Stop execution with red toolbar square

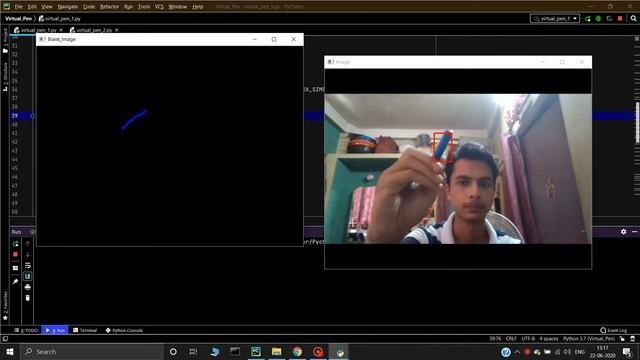pos(620,18)
